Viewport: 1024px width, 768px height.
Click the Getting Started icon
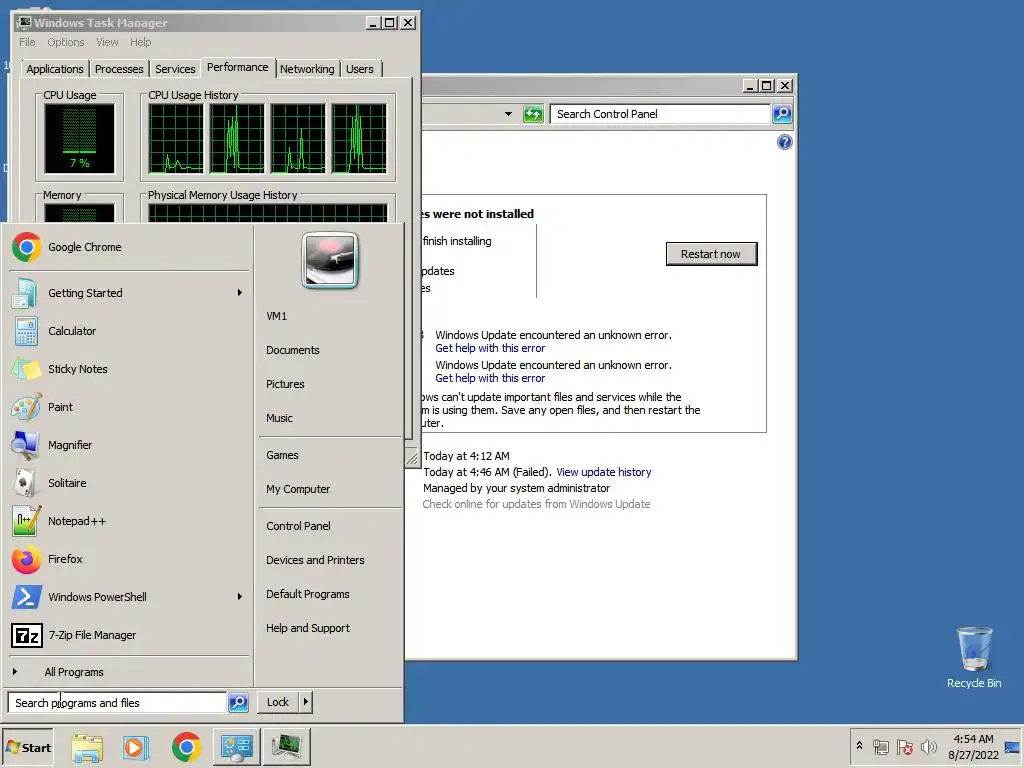tap(24, 293)
